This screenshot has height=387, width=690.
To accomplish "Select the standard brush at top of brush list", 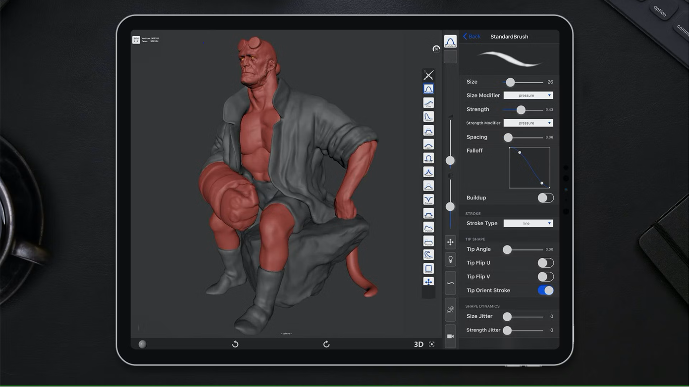I will click(x=428, y=89).
